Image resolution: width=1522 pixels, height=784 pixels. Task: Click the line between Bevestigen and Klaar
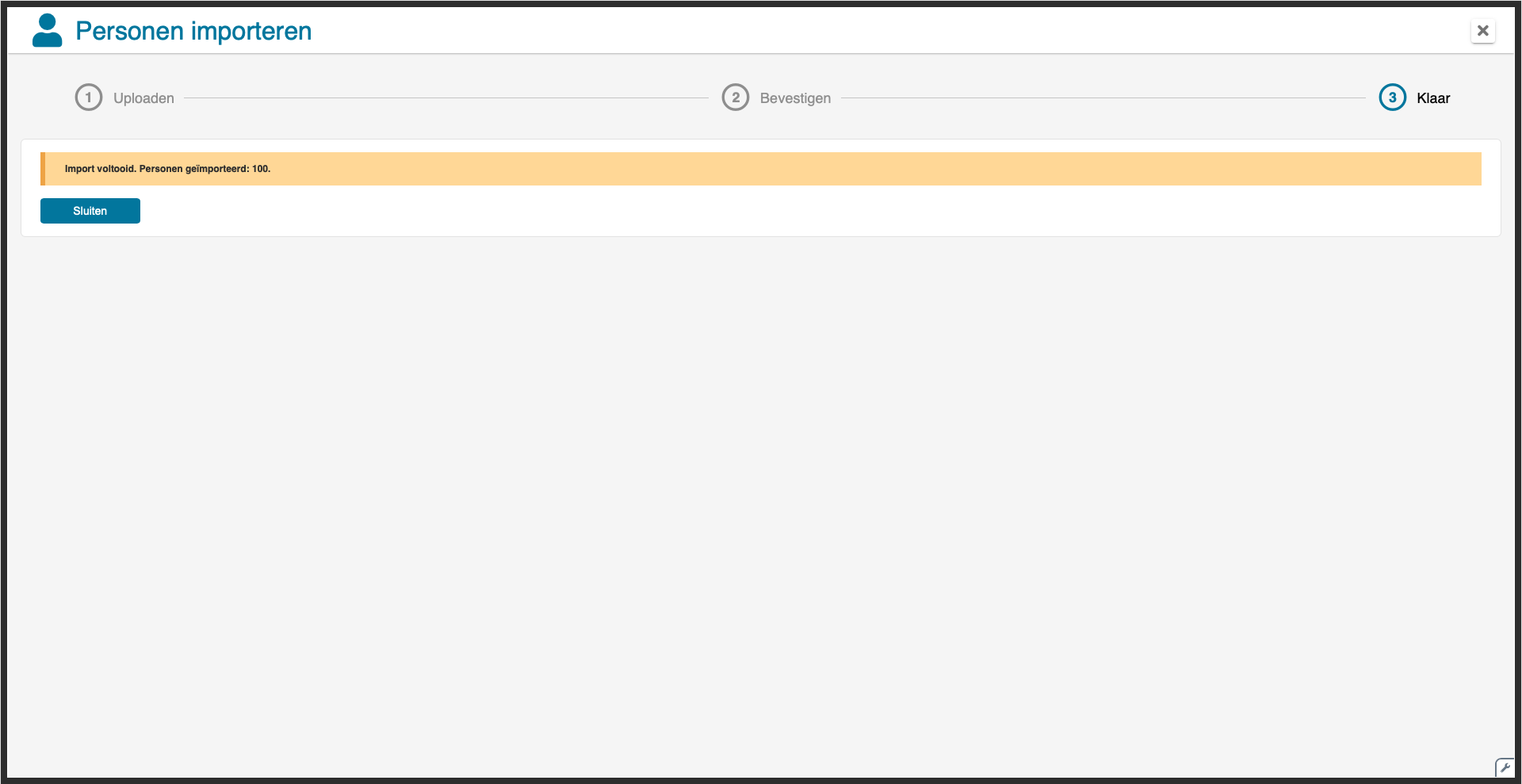pos(1102,98)
